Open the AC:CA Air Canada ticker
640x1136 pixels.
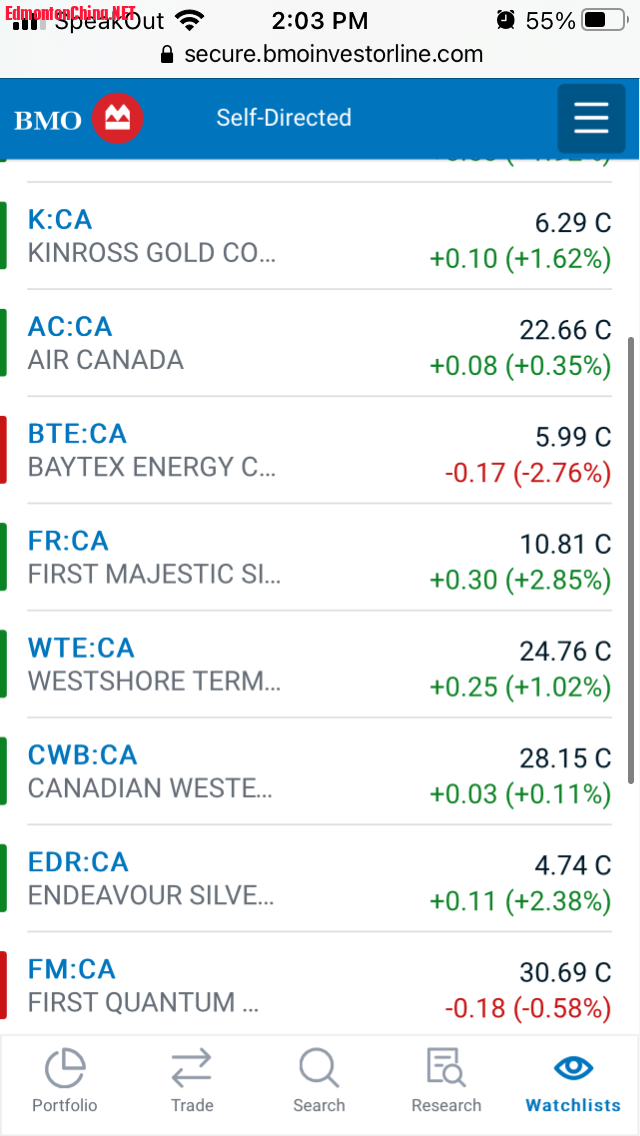(x=70, y=327)
